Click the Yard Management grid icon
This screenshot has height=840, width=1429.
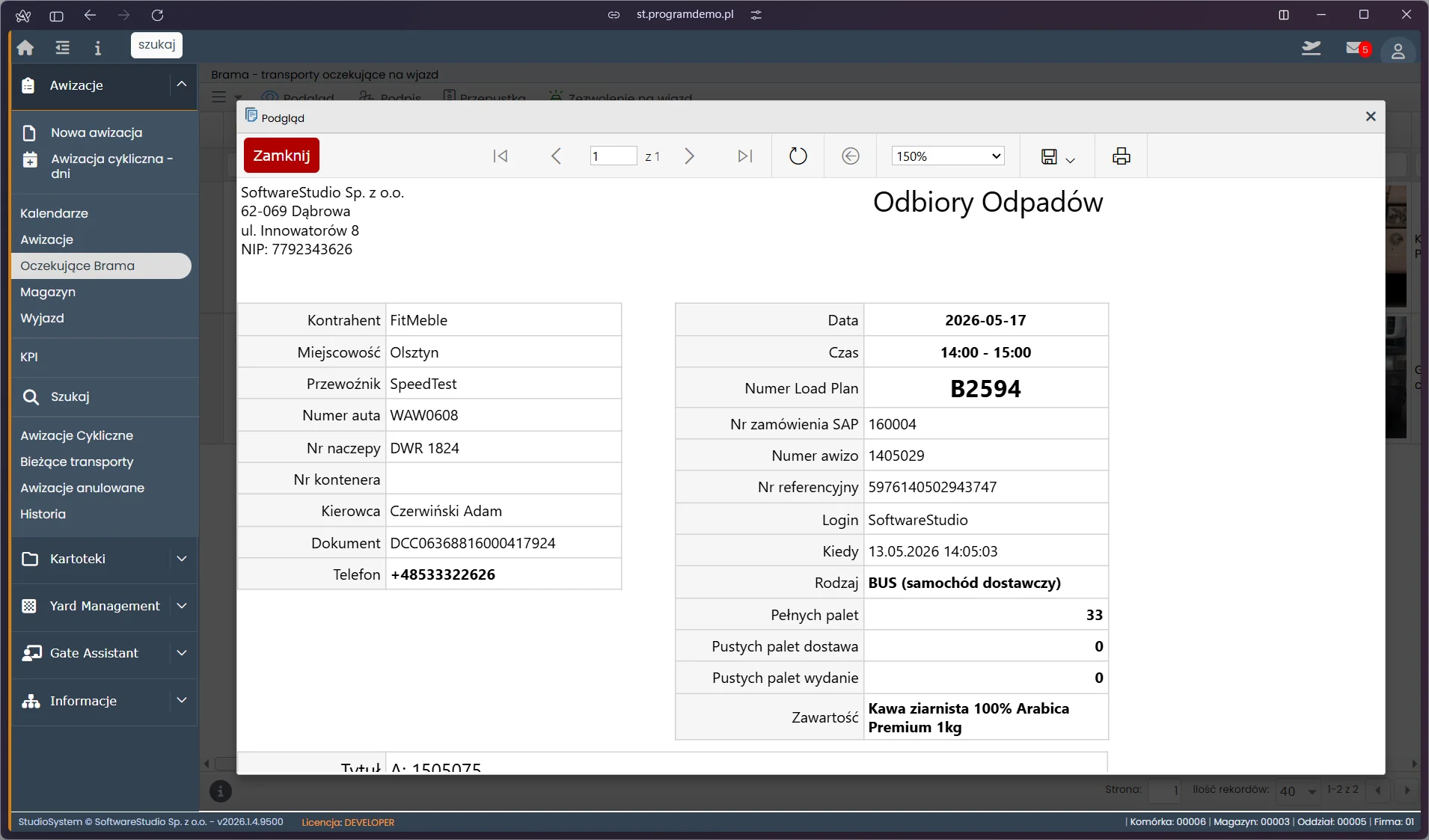(x=29, y=606)
